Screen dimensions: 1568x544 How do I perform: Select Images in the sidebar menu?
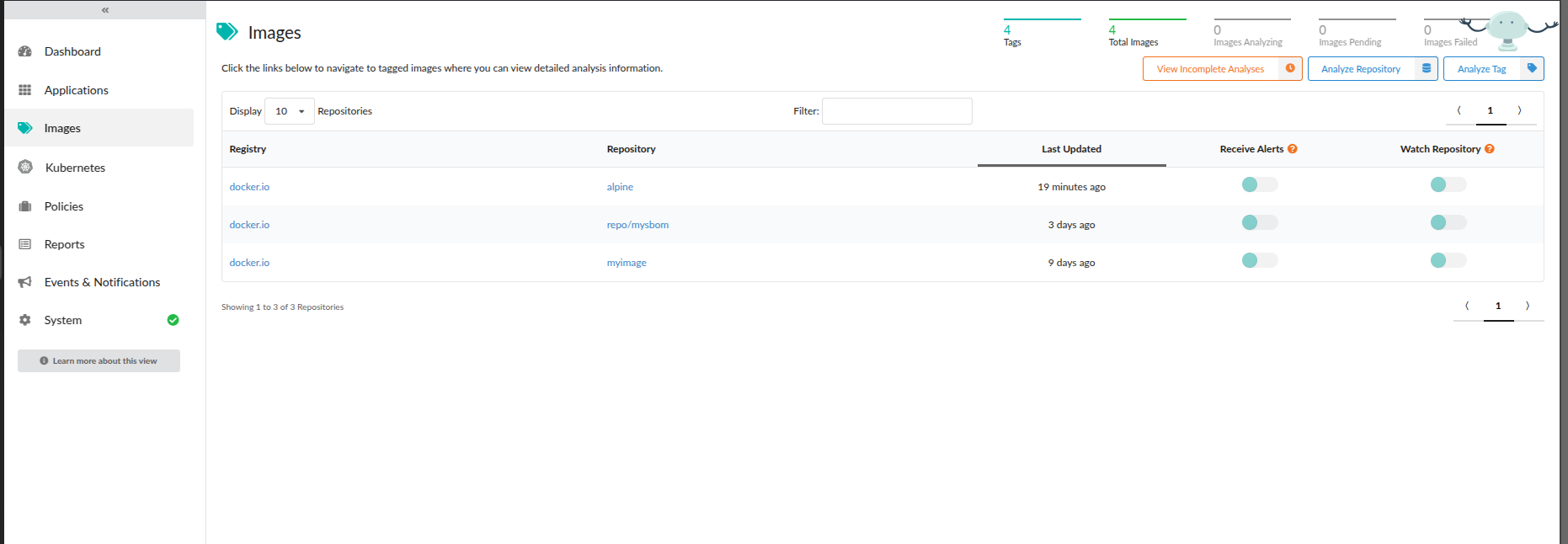coord(62,128)
